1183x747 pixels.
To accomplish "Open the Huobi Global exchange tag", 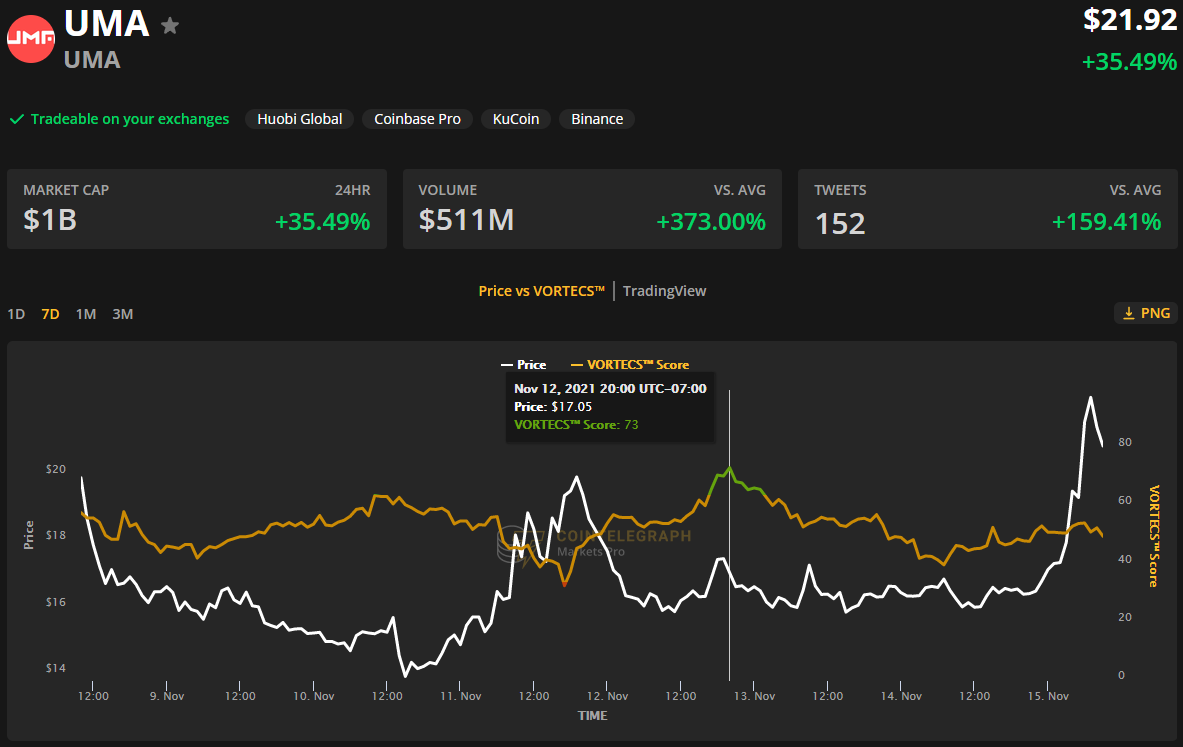I will pyautogui.click(x=299, y=119).
